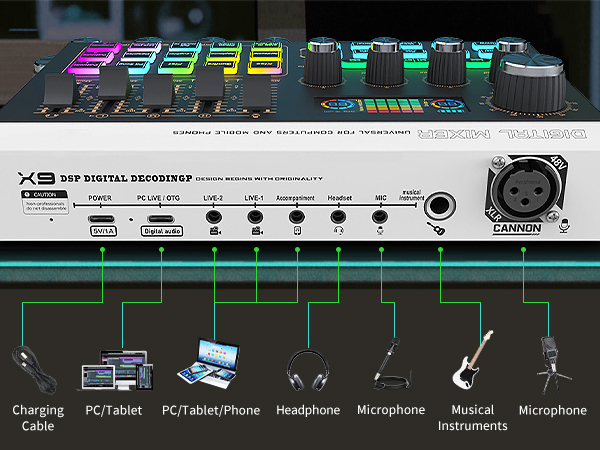
Task: Click the PC/Tablet caption
Action: pyautogui.click(x=114, y=411)
